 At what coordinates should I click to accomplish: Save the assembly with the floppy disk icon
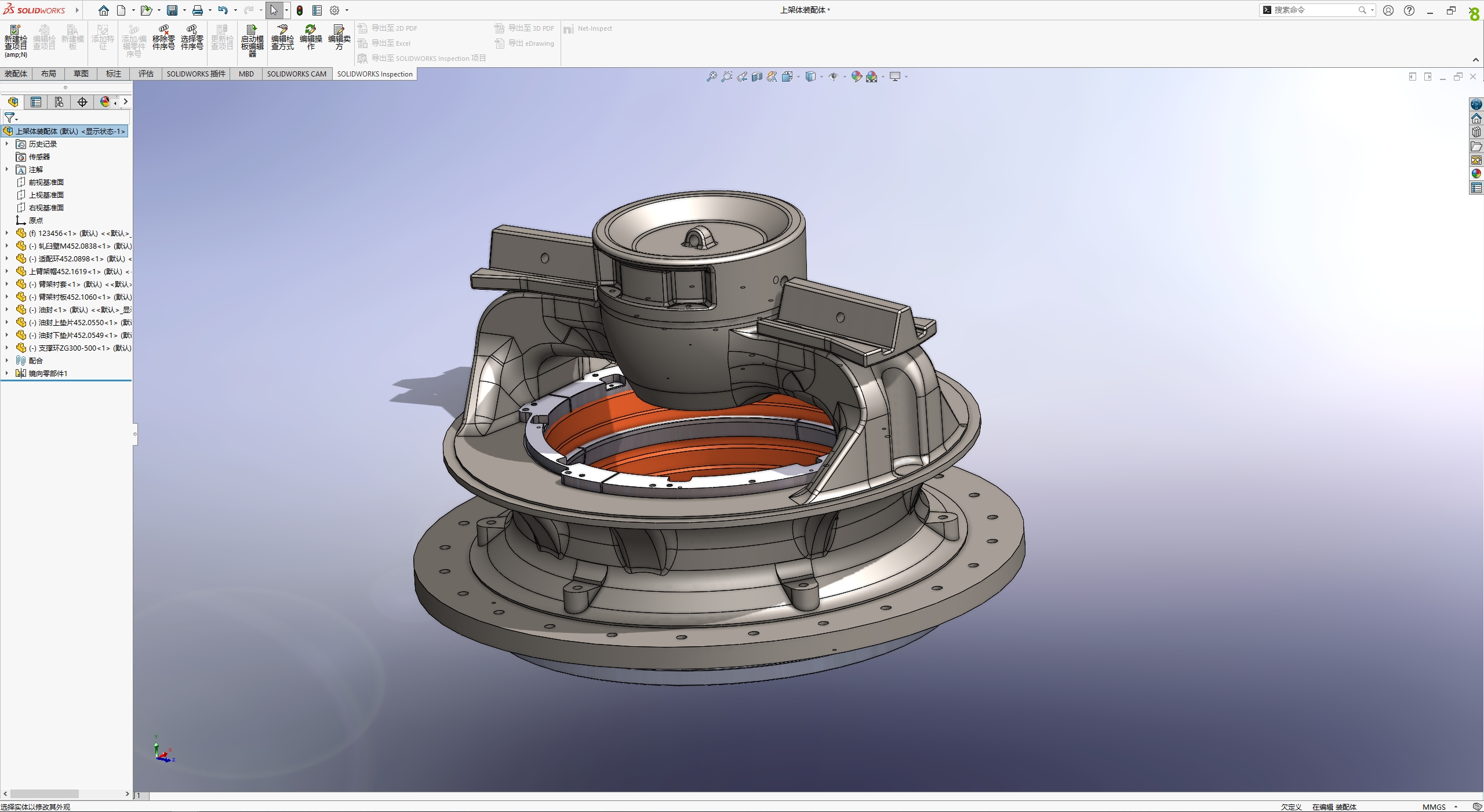point(172,10)
